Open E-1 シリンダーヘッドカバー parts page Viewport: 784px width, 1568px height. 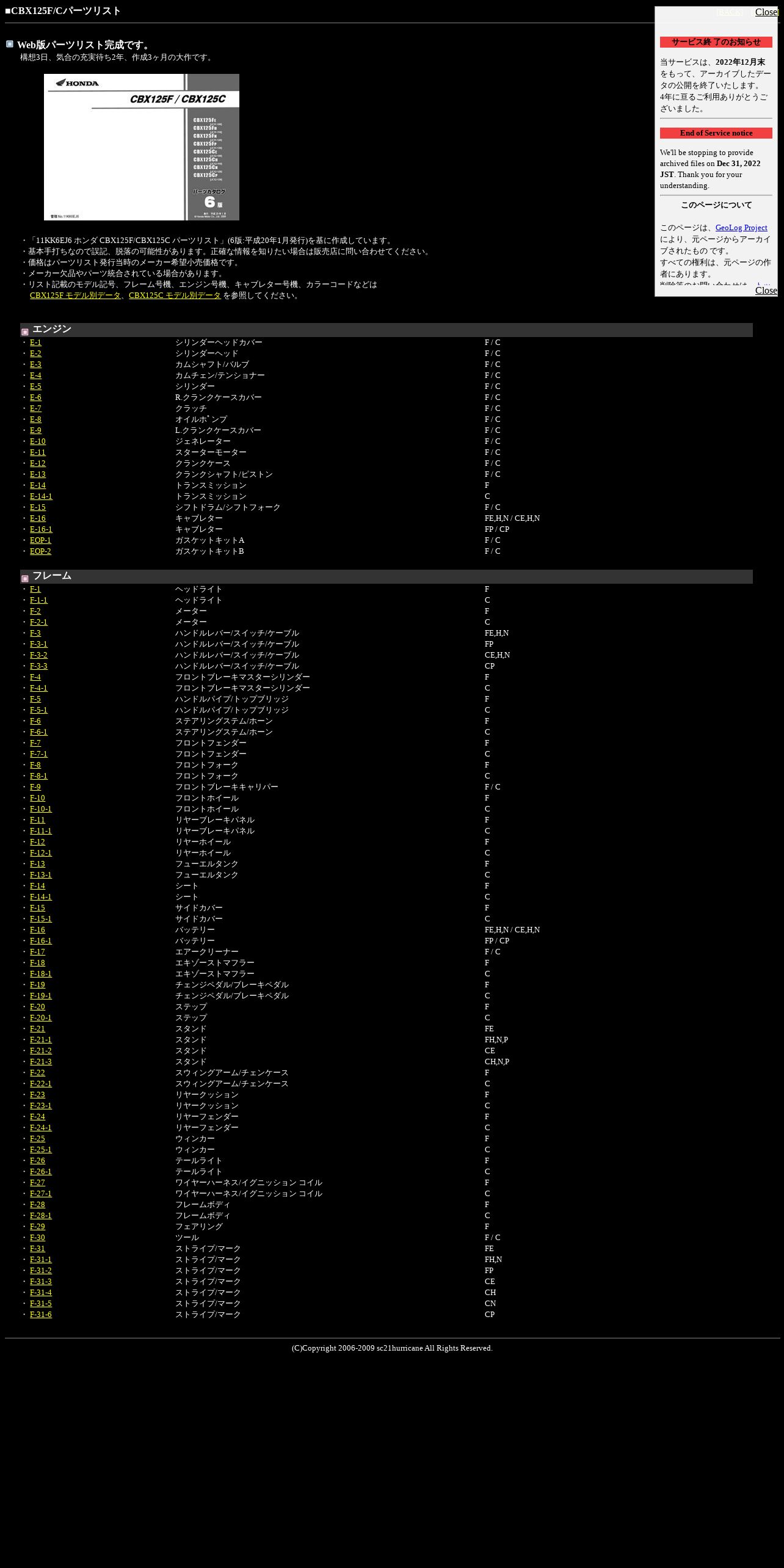35,343
